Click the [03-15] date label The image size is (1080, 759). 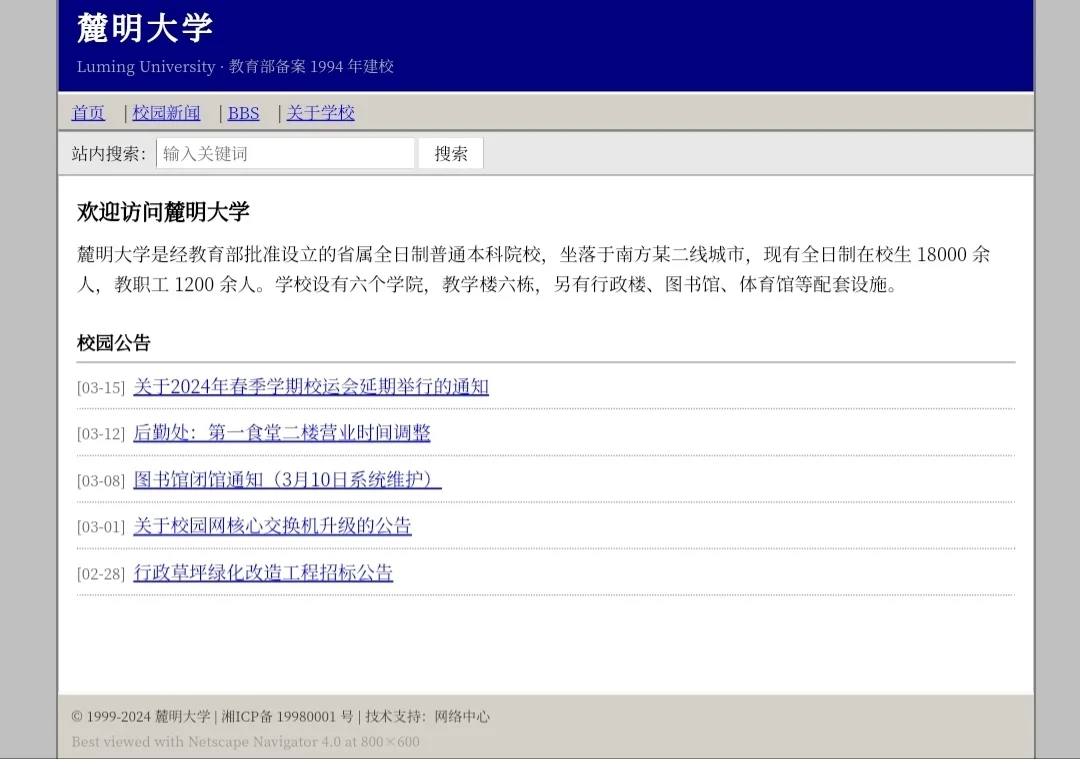pos(101,388)
